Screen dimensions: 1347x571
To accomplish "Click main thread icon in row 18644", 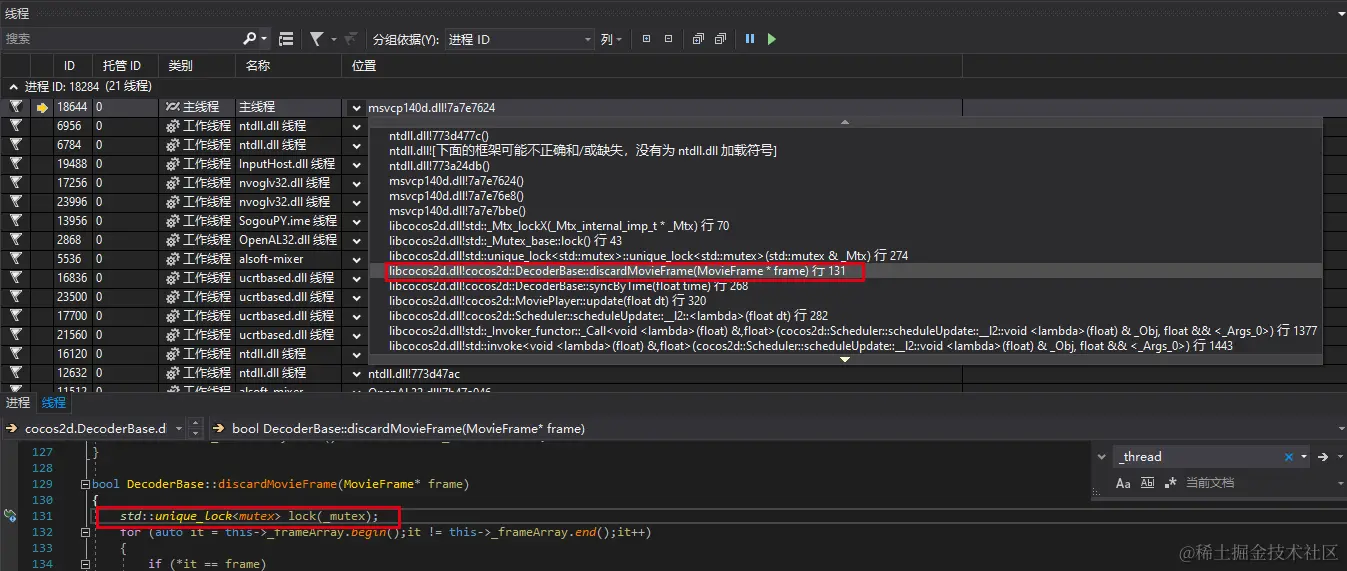I will [173, 107].
